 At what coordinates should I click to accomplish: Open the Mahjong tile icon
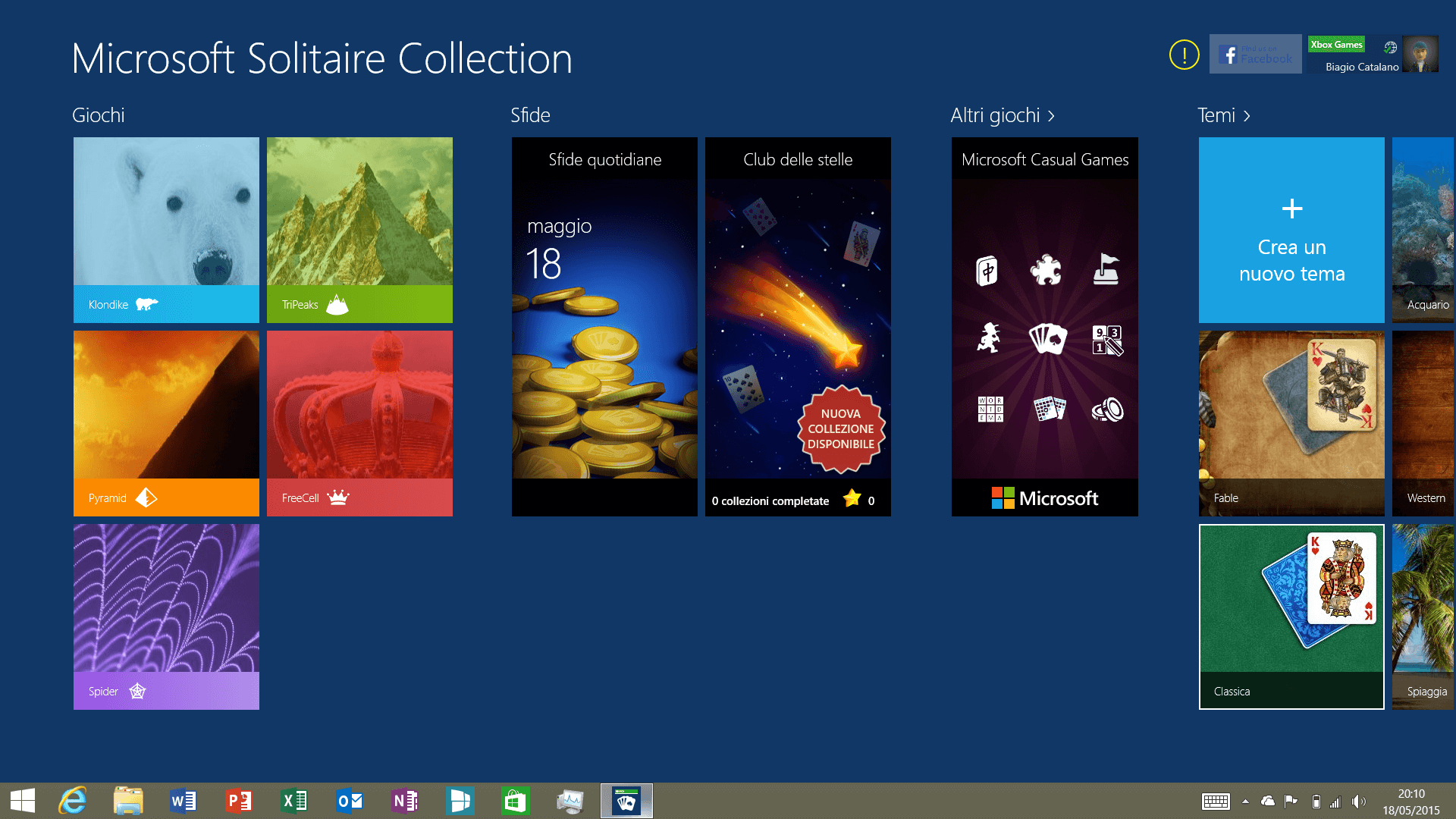tap(987, 270)
